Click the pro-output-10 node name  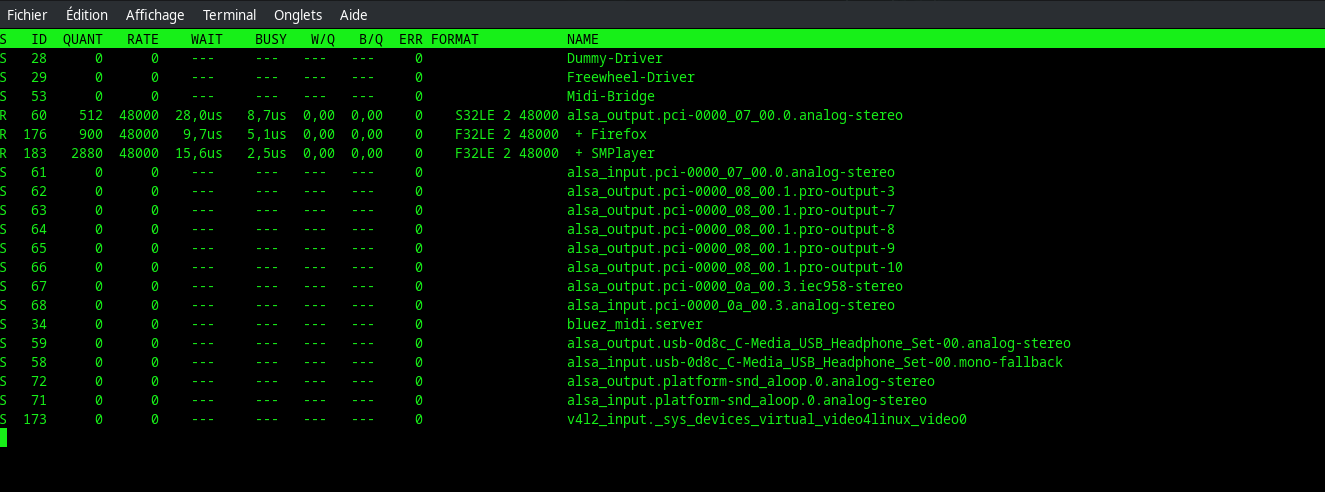(x=735, y=268)
